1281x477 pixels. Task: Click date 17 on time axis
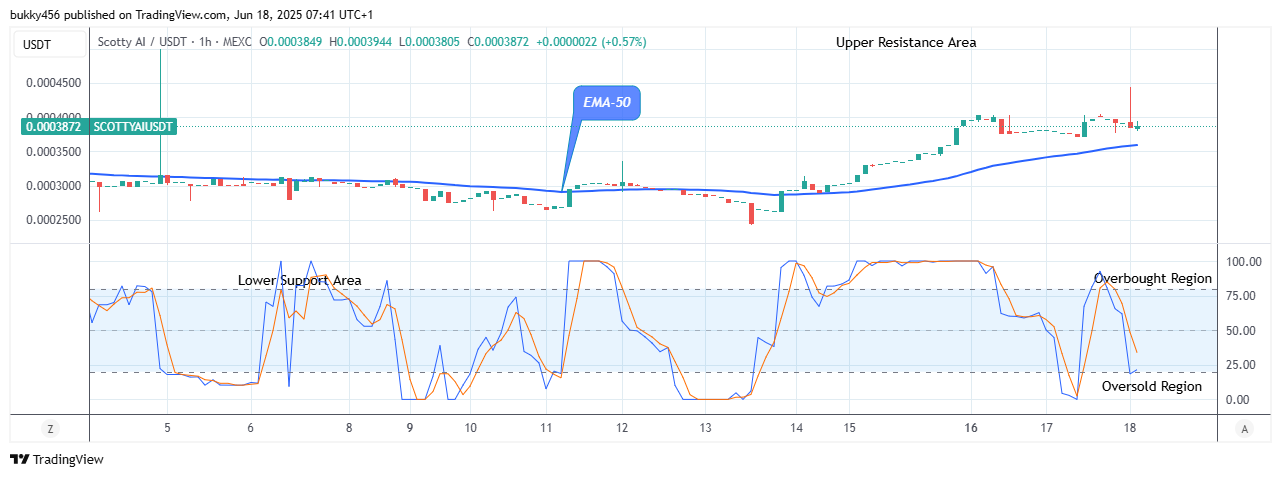point(1047,428)
